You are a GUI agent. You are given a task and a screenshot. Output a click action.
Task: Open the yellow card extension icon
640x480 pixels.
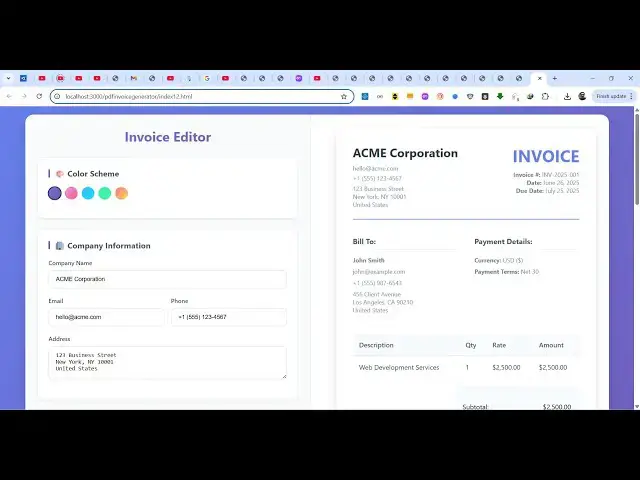point(410,96)
